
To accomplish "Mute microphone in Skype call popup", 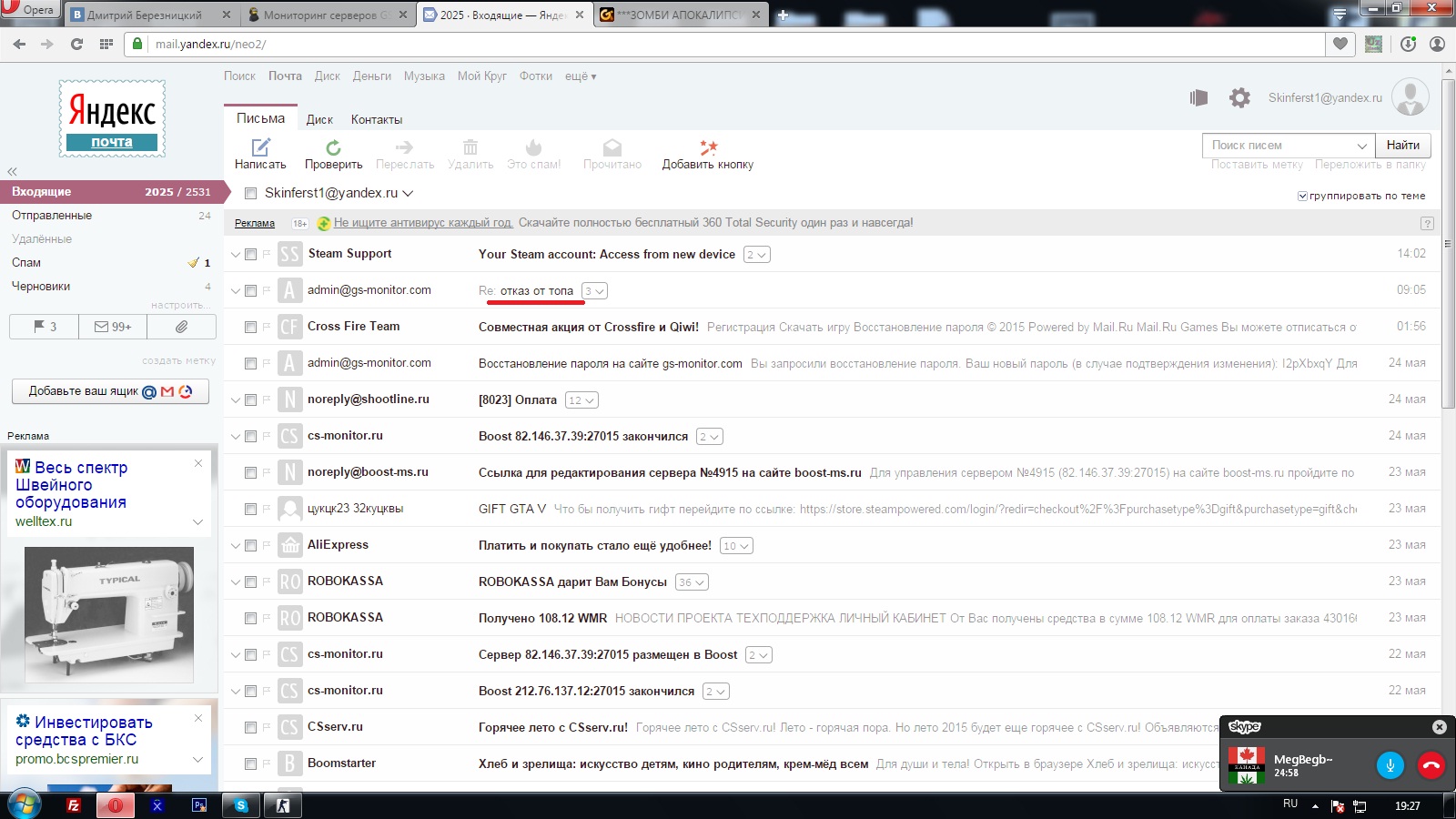I will click(x=1390, y=765).
